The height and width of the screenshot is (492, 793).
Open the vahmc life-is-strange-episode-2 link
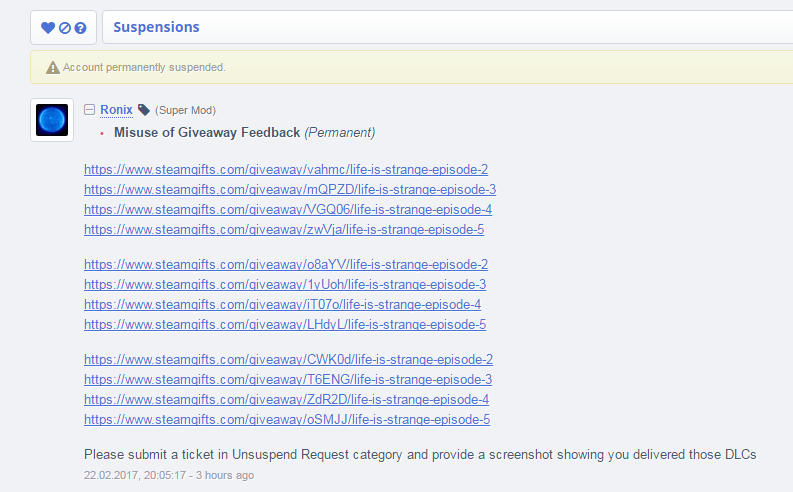pyautogui.click(x=286, y=169)
